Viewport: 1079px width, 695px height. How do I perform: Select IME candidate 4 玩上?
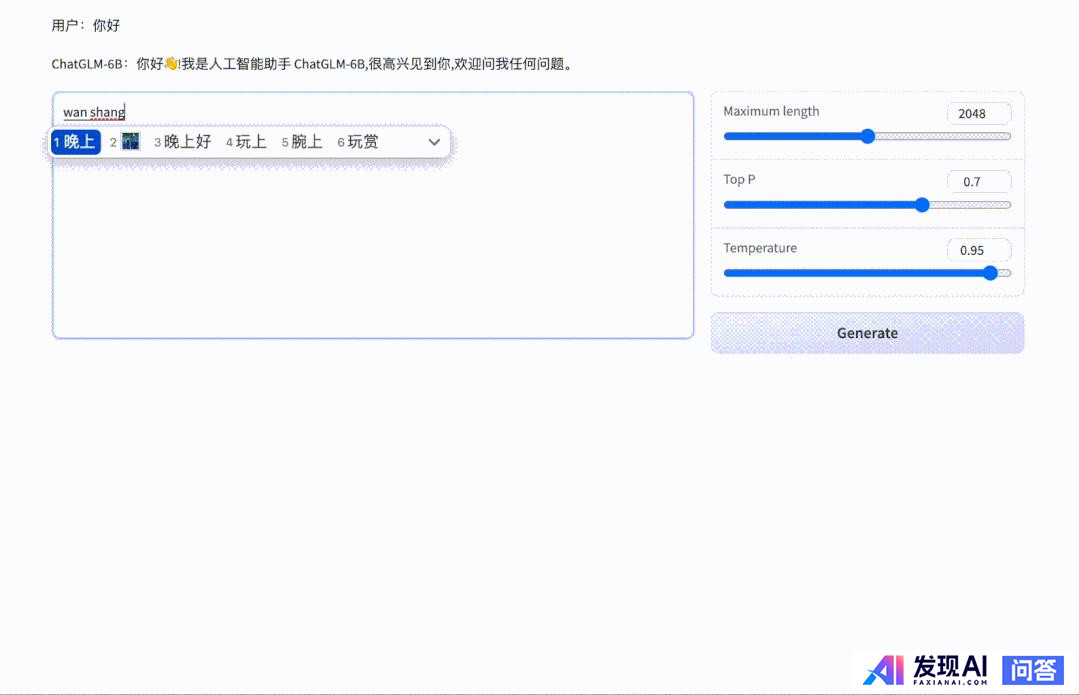[x=246, y=142]
